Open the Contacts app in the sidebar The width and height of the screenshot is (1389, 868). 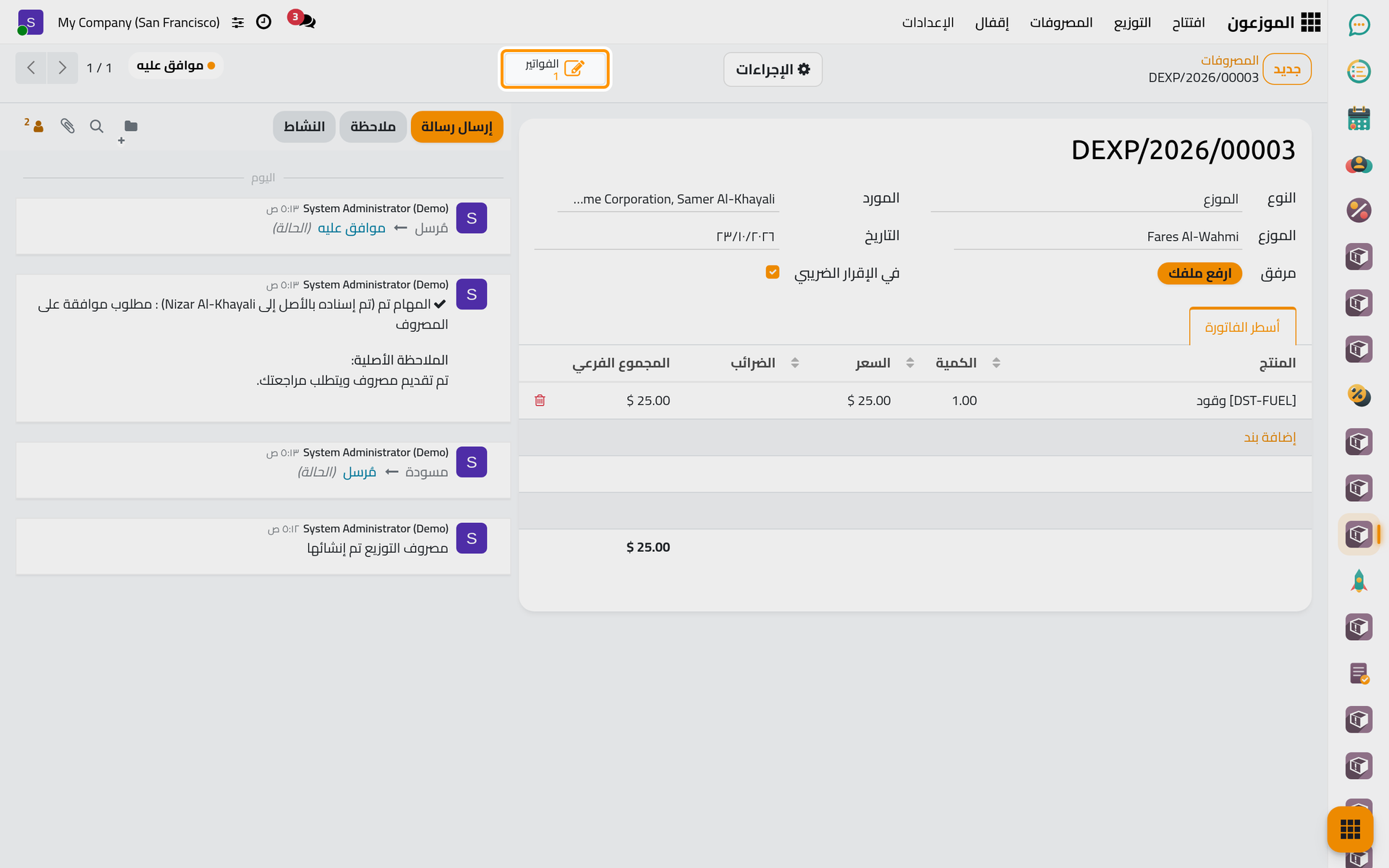point(1359,164)
